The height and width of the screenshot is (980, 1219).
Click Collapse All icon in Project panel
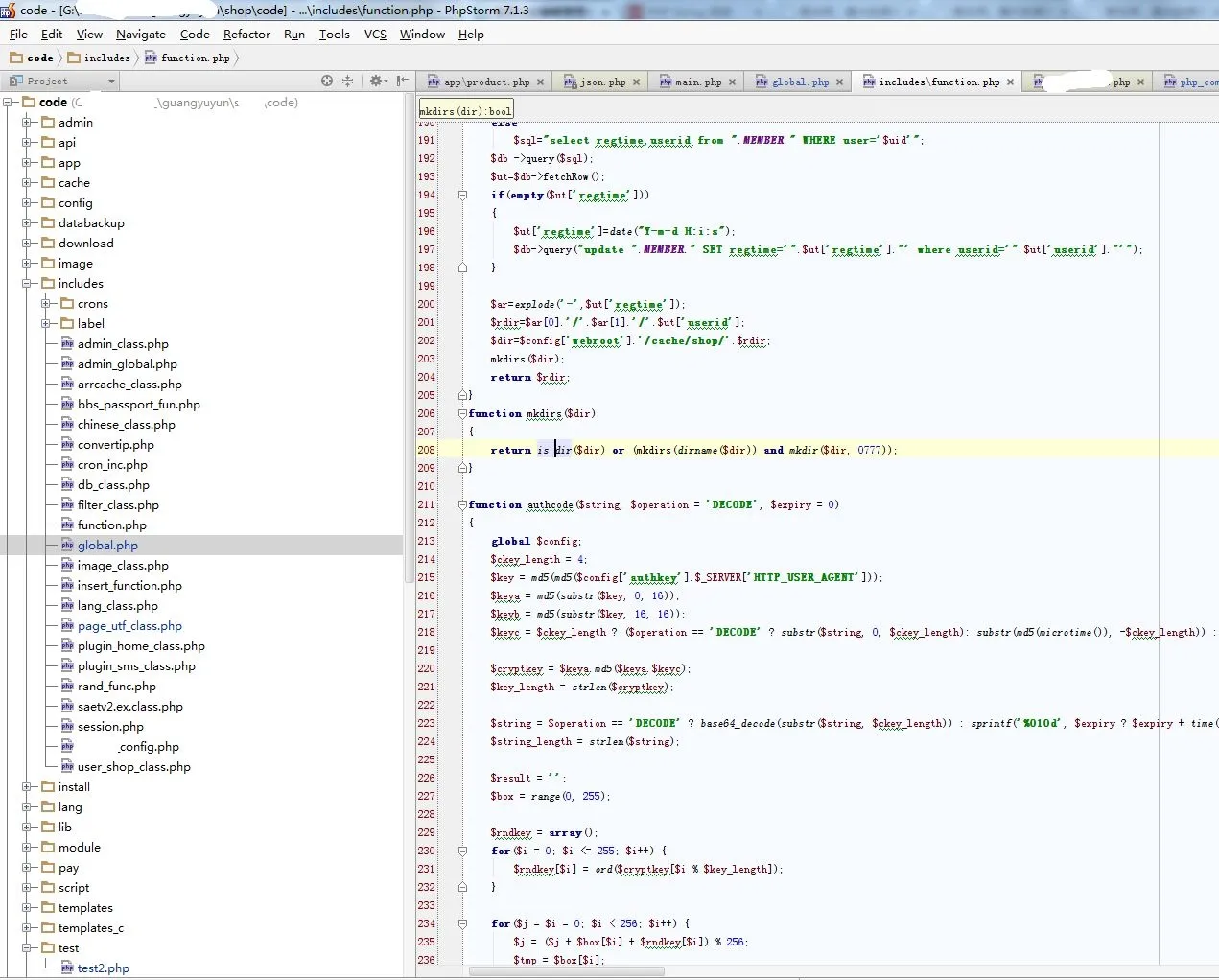click(347, 82)
